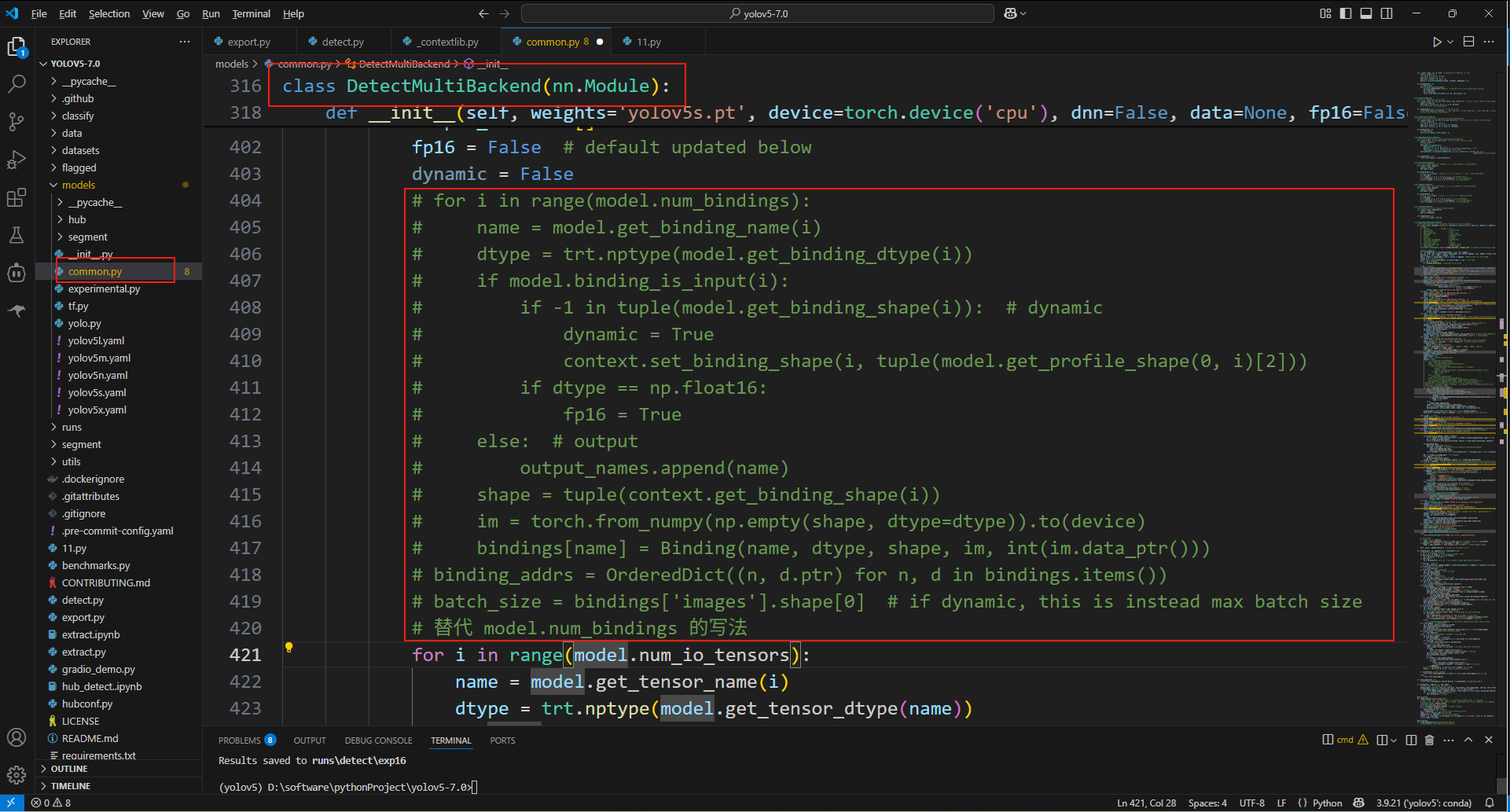Open the Terminal menu

click(251, 13)
